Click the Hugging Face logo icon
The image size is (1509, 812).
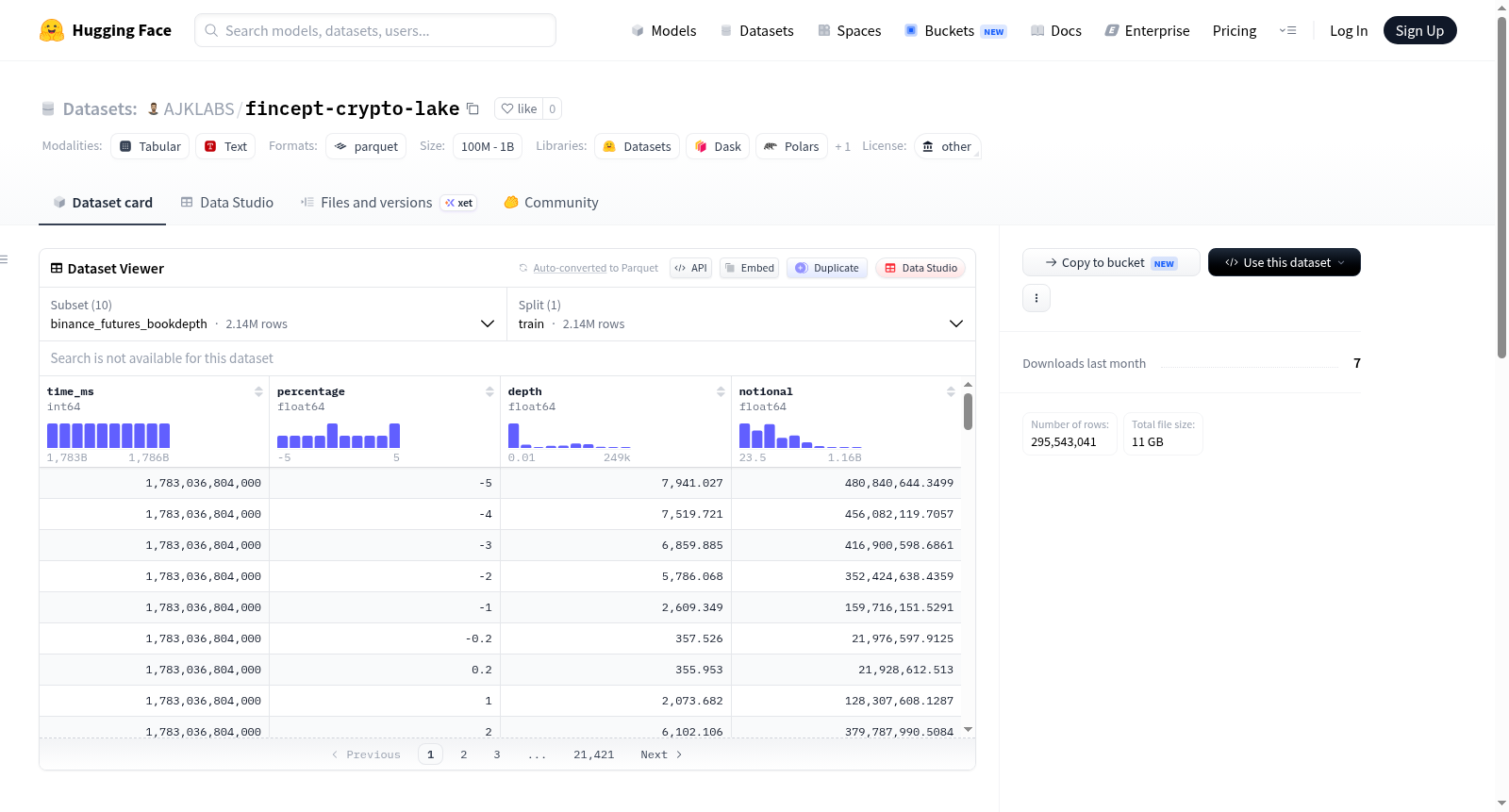[x=52, y=30]
